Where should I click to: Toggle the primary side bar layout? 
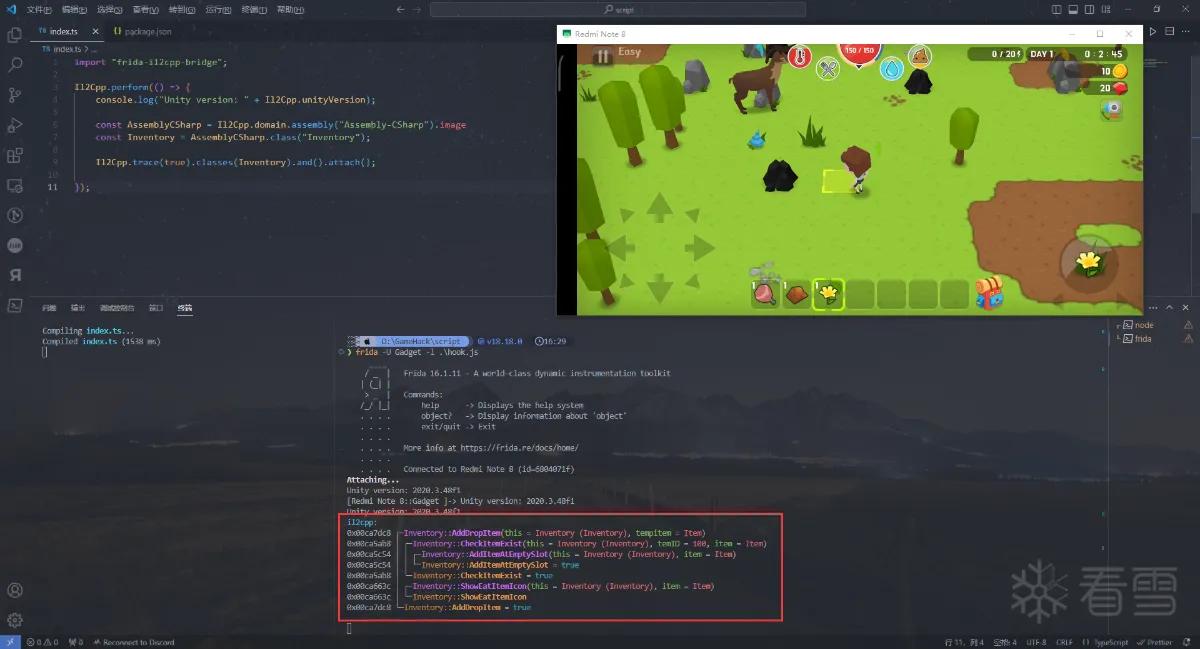[x=1059, y=9]
